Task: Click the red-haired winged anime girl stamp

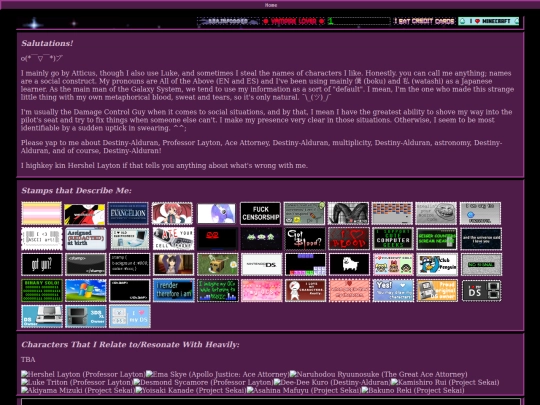Action: click(172, 213)
